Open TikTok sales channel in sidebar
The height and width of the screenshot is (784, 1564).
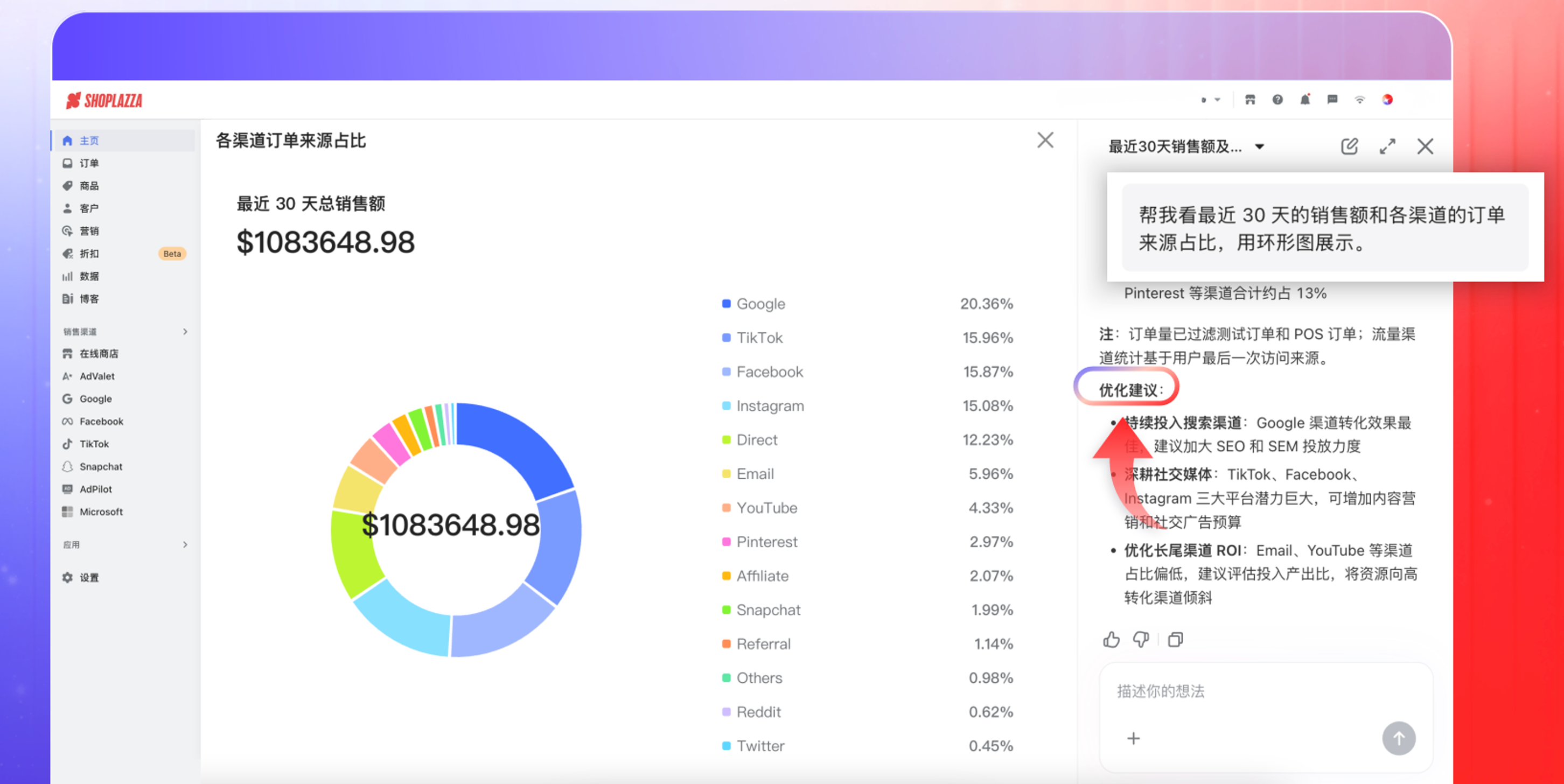pyautogui.click(x=124, y=444)
